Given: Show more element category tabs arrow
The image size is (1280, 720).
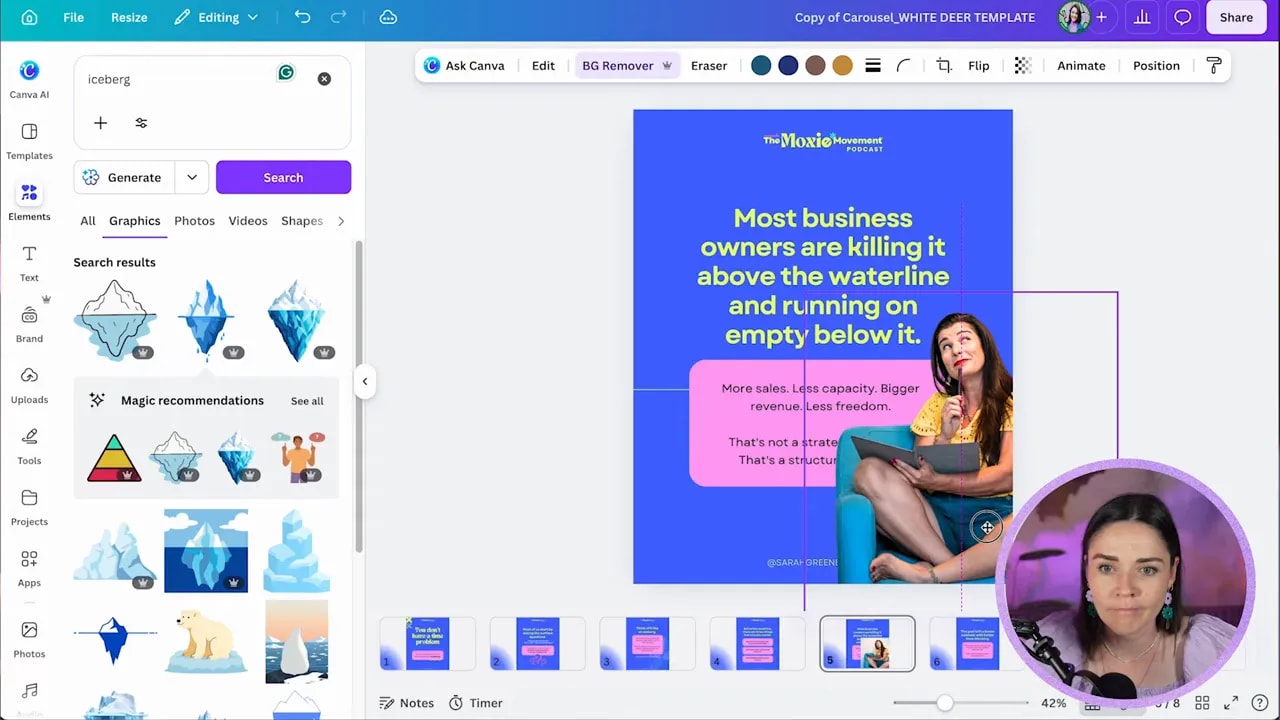Looking at the screenshot, I should (341, 221).
